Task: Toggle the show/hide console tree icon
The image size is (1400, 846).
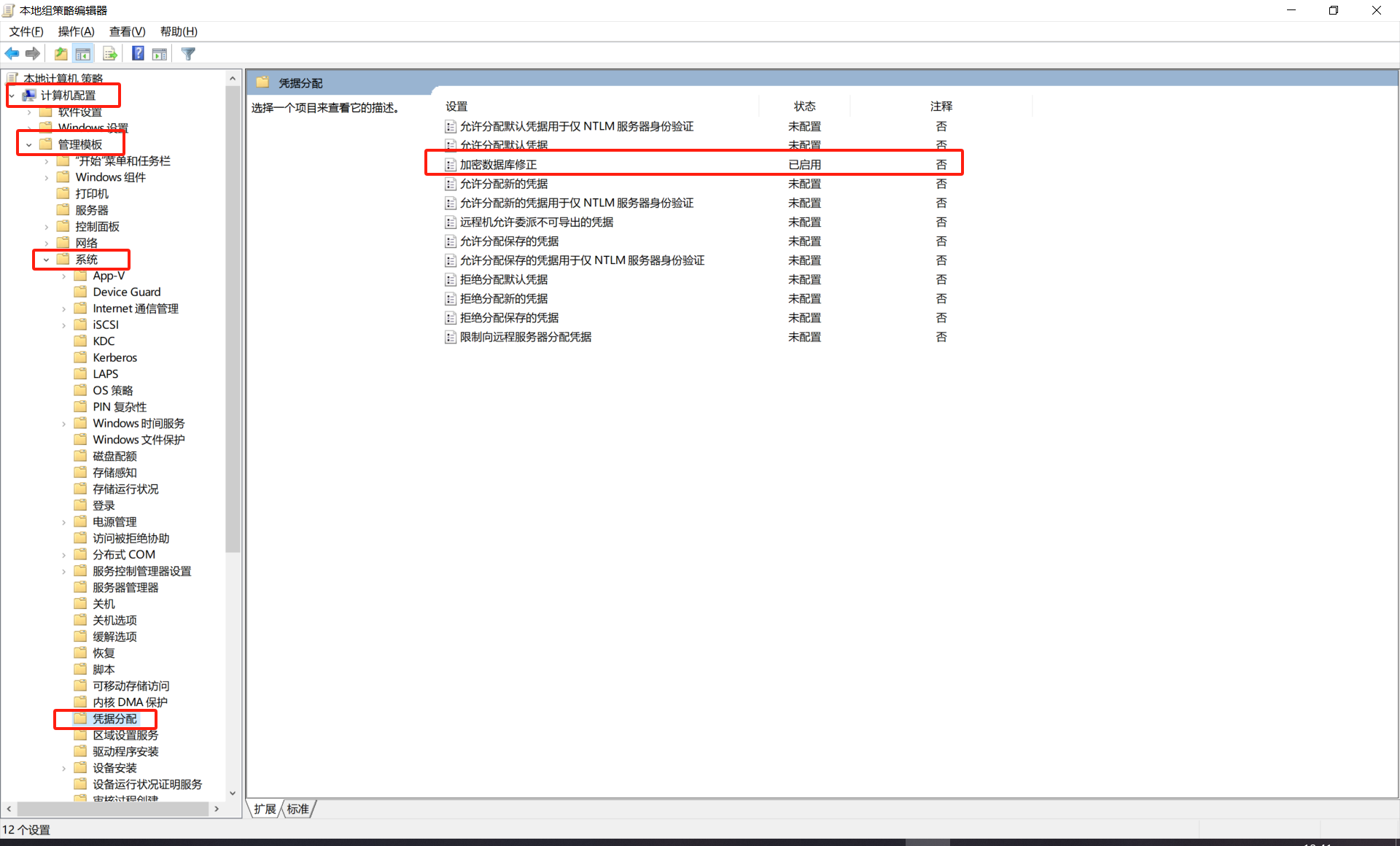Action: [x=83, y=54]
